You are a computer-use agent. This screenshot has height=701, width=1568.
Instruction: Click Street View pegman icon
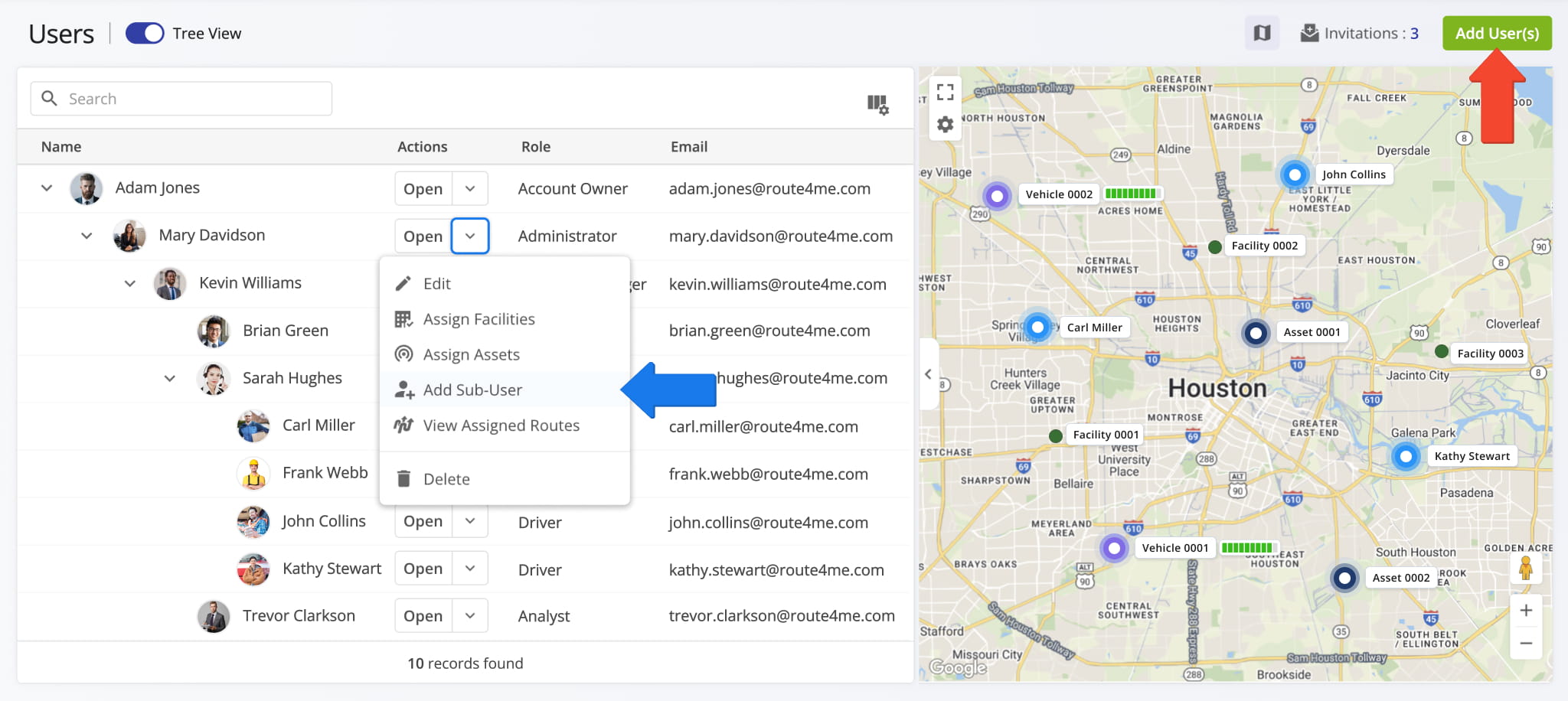point(1525,568)
